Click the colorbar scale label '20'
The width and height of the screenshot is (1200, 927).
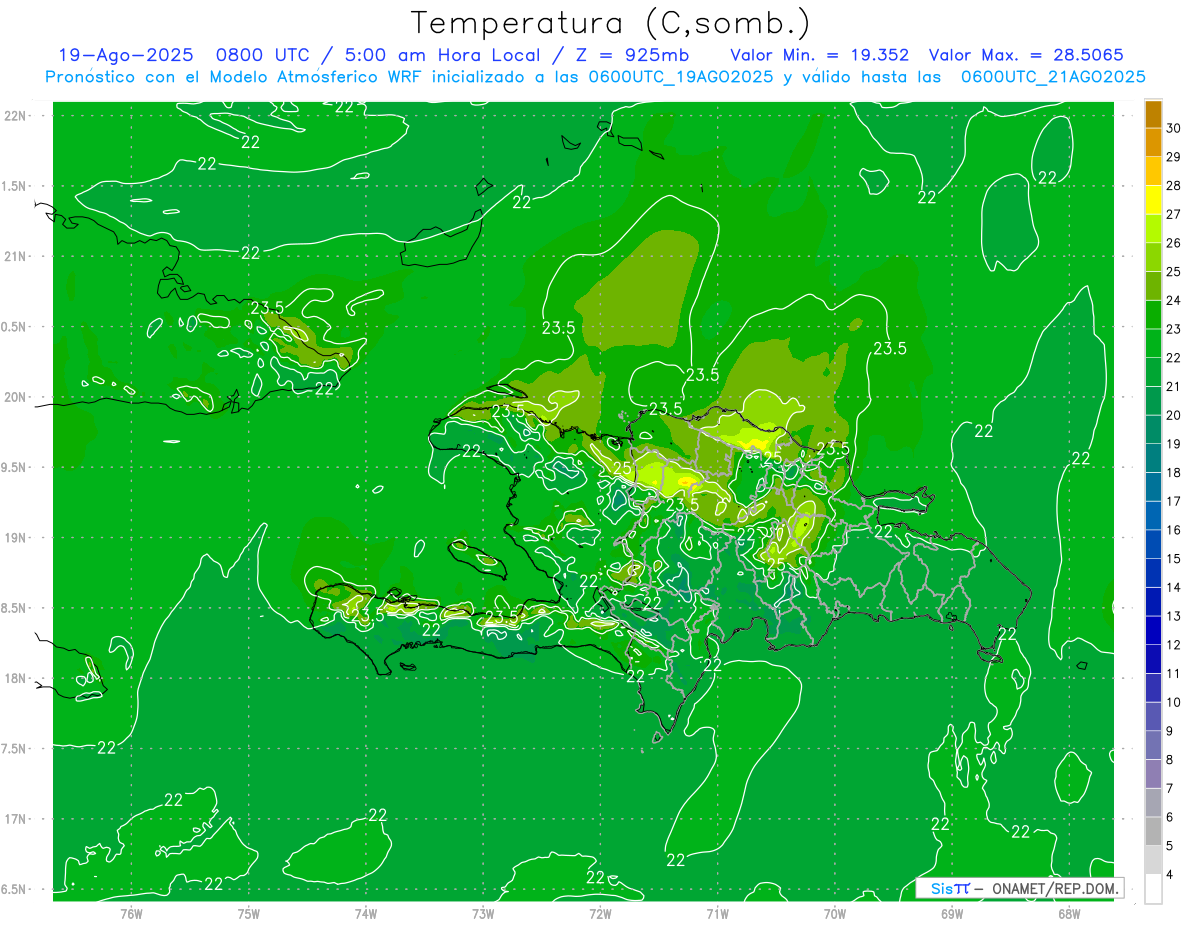pyautogui.click(x=1174, y=415)
